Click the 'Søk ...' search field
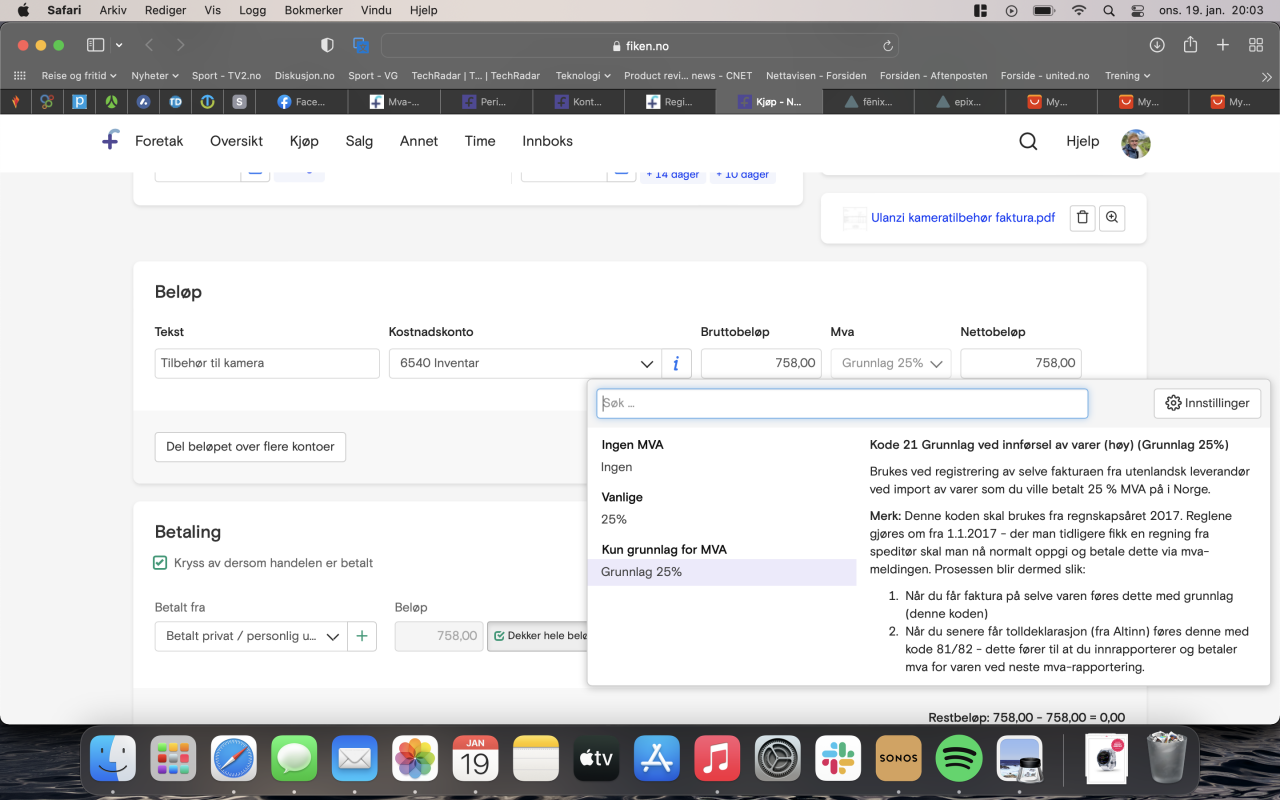The height and width of the screenshot is (800, 1280). pyautogui.click(x=842, y=403)
